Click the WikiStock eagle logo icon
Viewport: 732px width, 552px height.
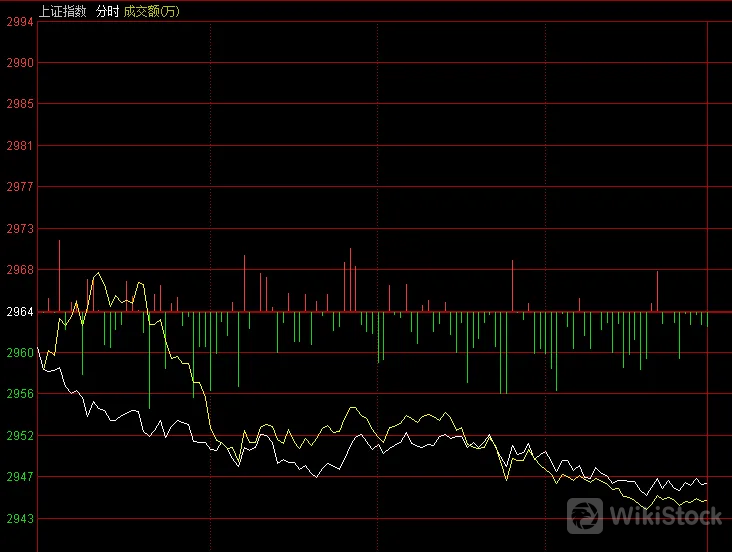(x=585, y=515)
